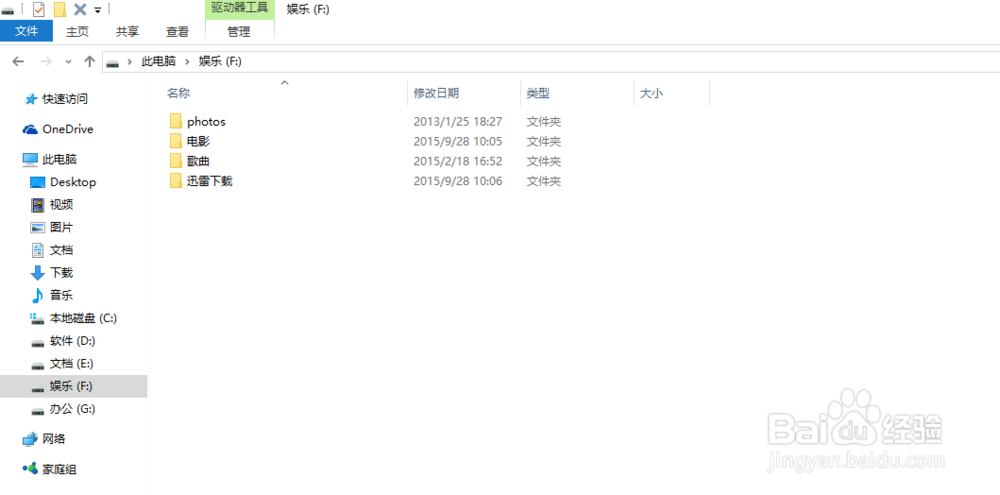The image size is (1000, 495).
Task: Select the 电影 folder icon
Action: point(176,141)
